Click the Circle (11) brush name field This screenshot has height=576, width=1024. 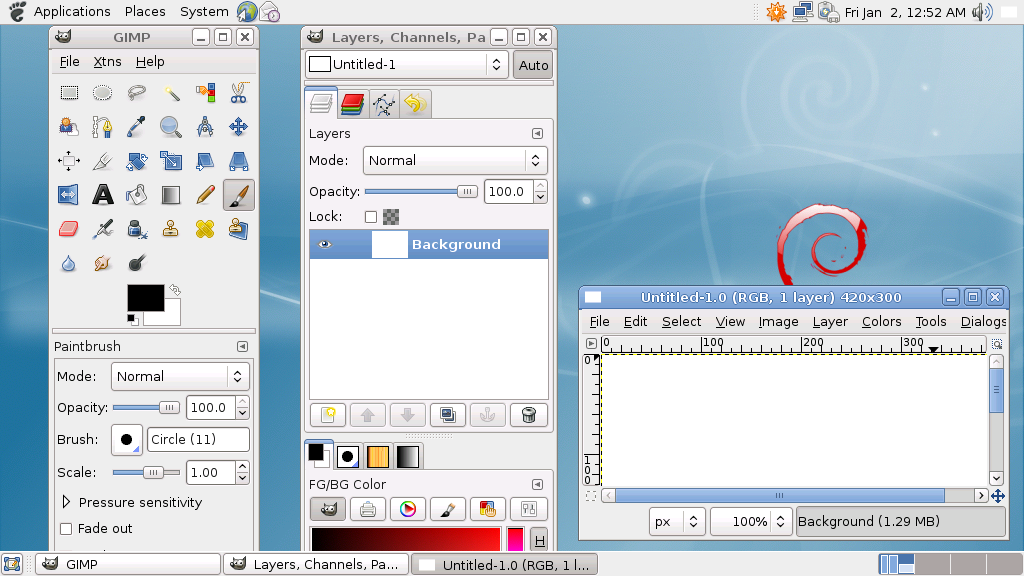click(199, 440)
